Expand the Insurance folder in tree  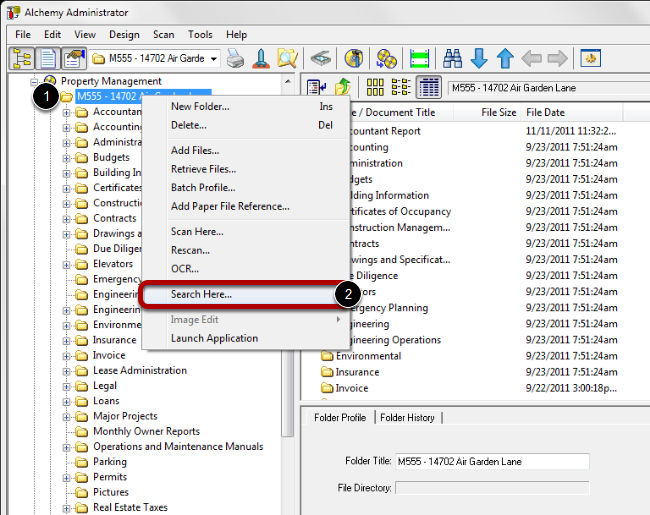[66, 341]
